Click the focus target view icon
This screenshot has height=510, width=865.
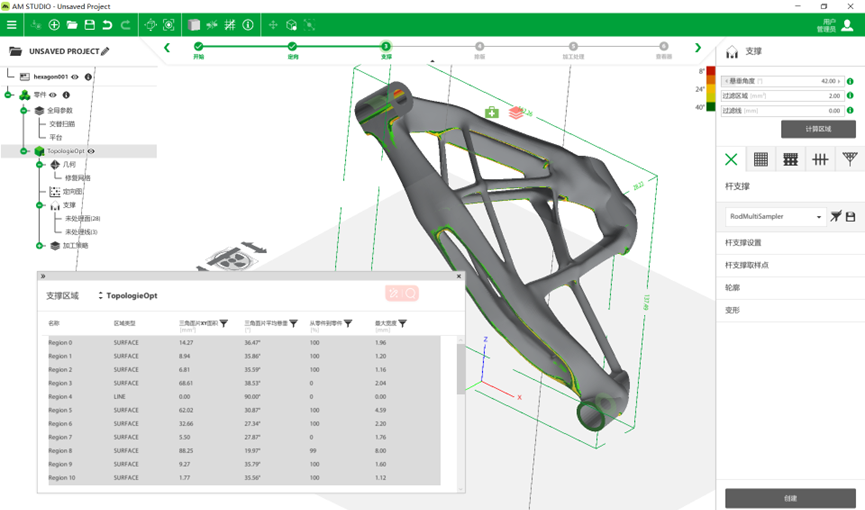169,25
